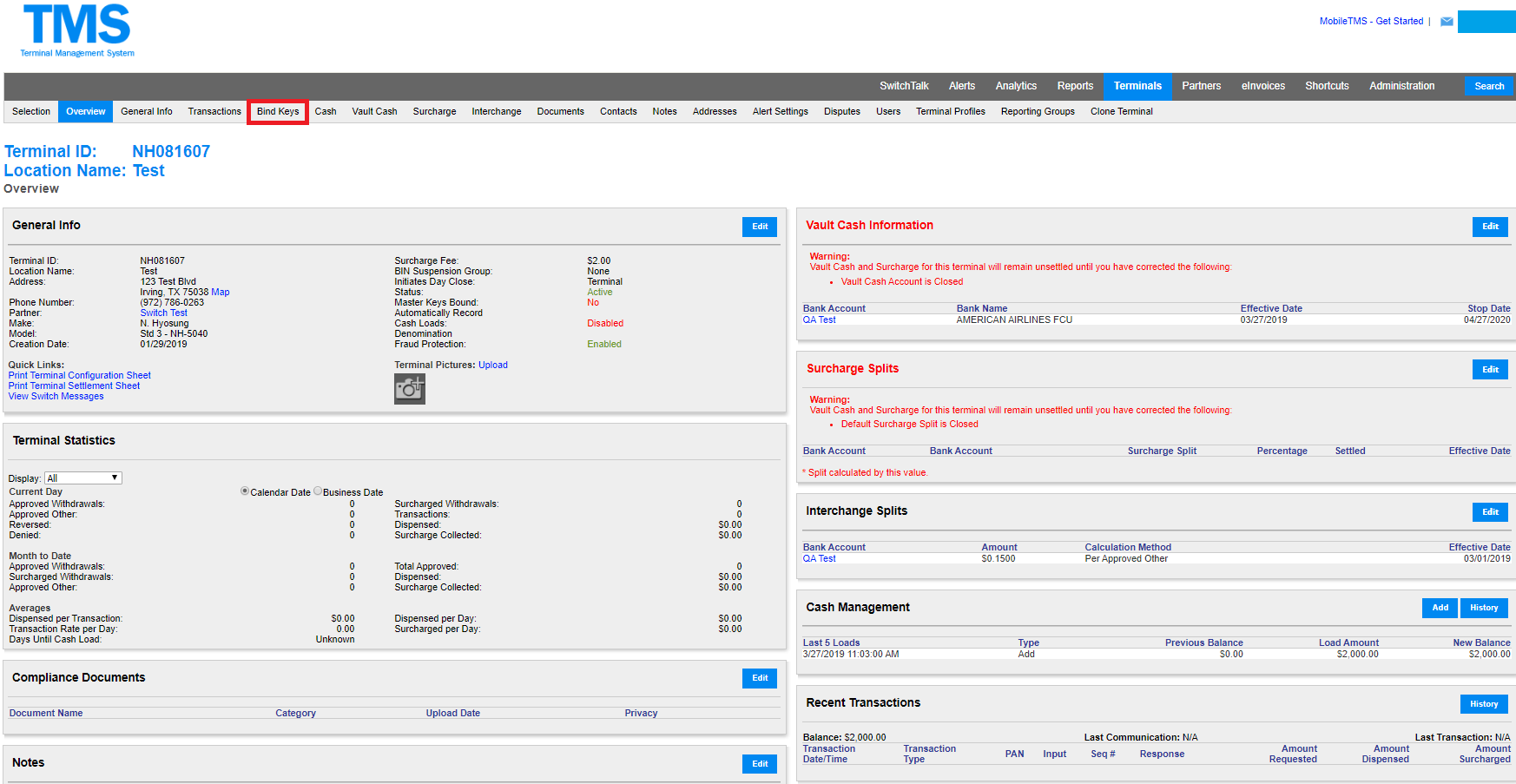Switch to the Interchange tab
This screenshot has width=1516, height=784.
click(497, 111)
